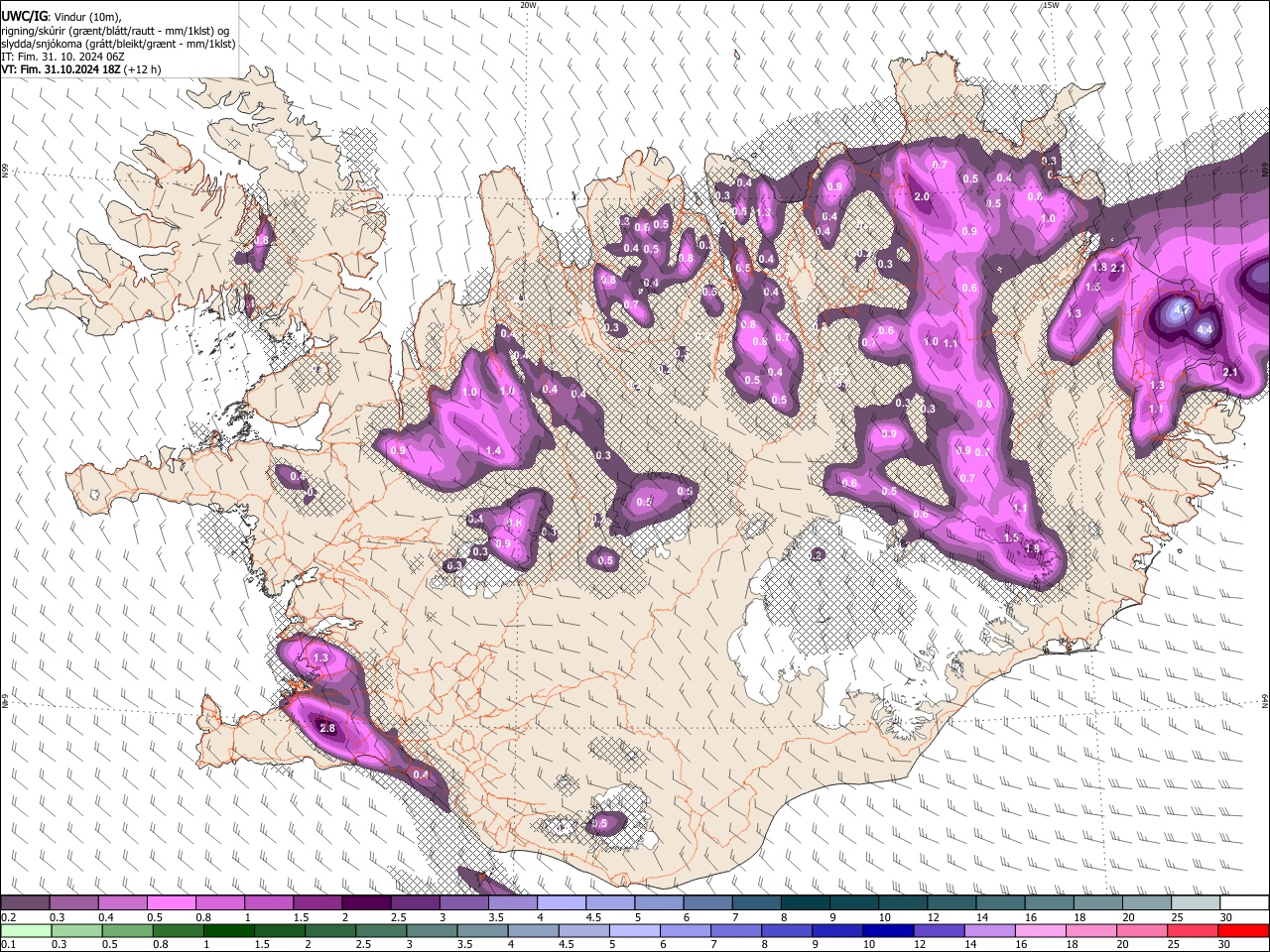1270x952 pixels.
Task: Pick lower legend swatch between 5 and 6
Action: click(635, 930)
